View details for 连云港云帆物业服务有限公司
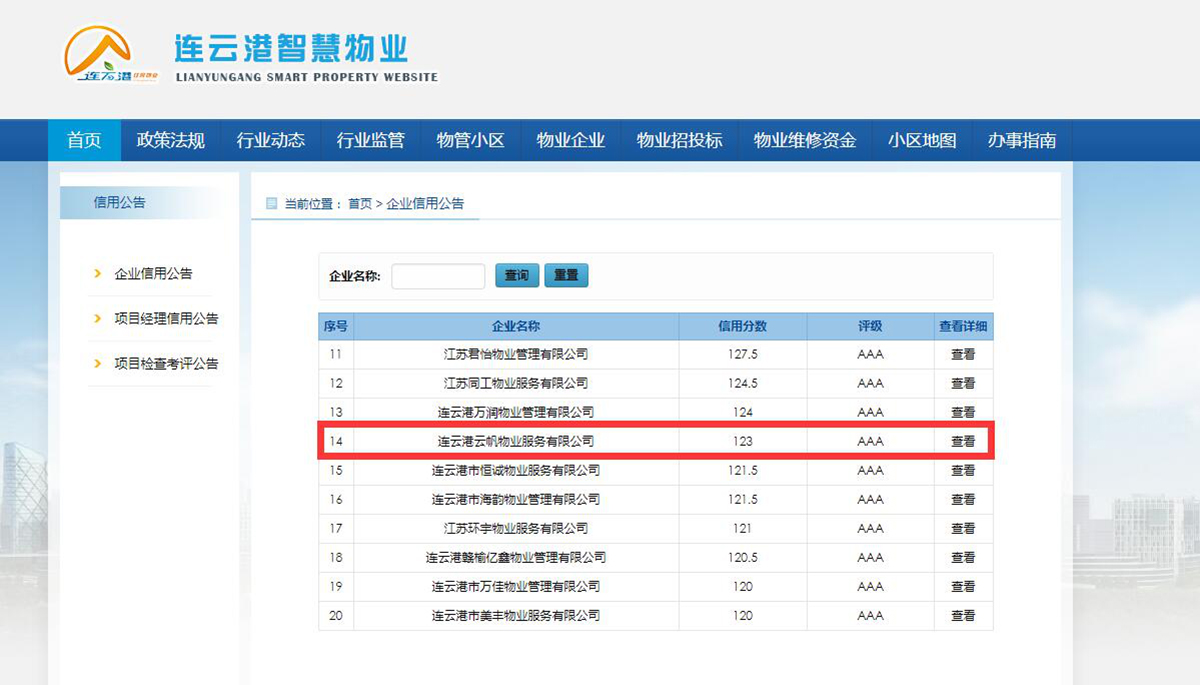1200x685 pixels. pyautogui.click(x=962, y=441)
